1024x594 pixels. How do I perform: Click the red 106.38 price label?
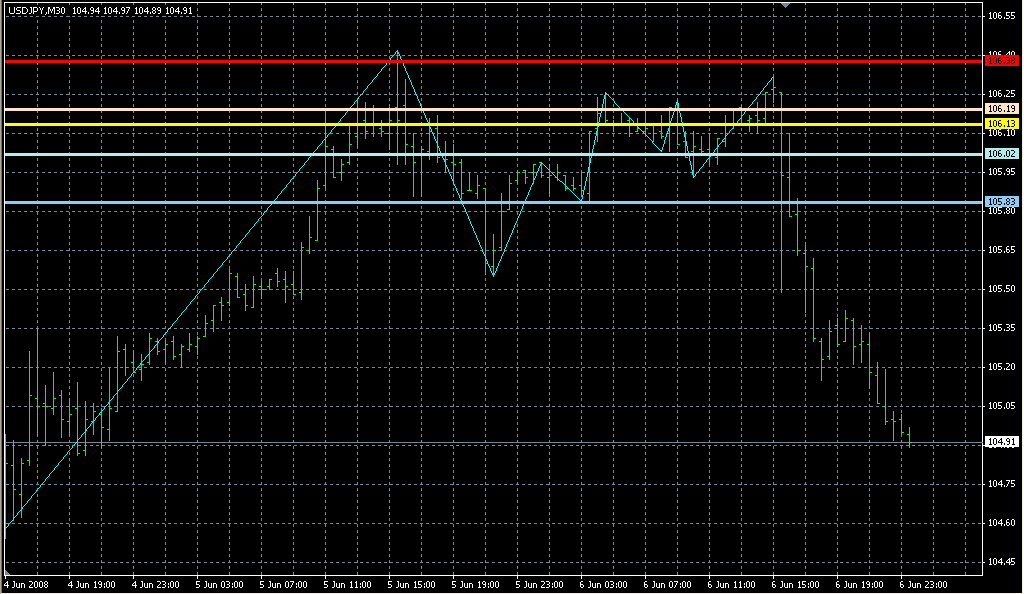point(1001,62)
